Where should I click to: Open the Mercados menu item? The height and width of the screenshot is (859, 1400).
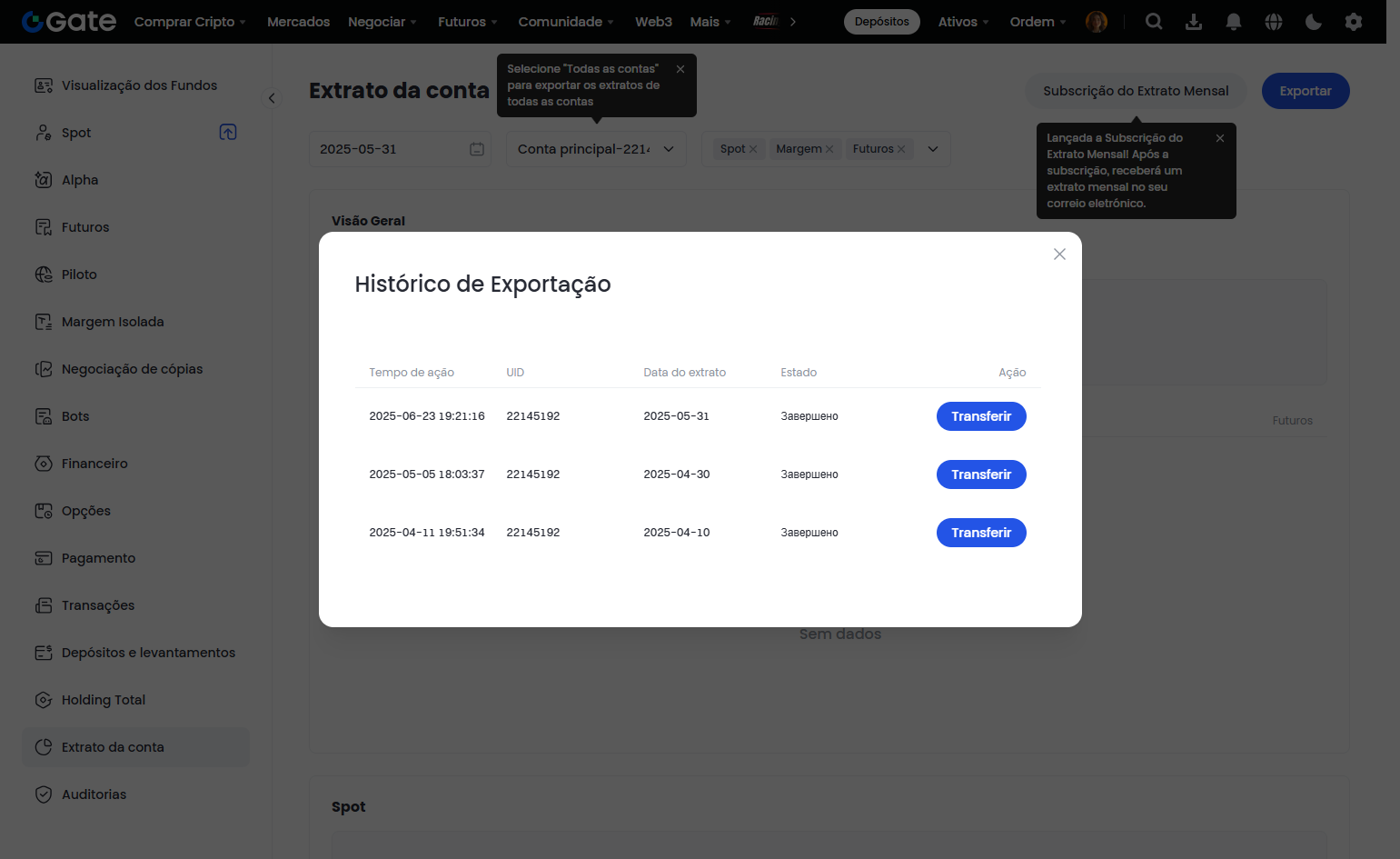pyautogui.click(x=298, y=22)
